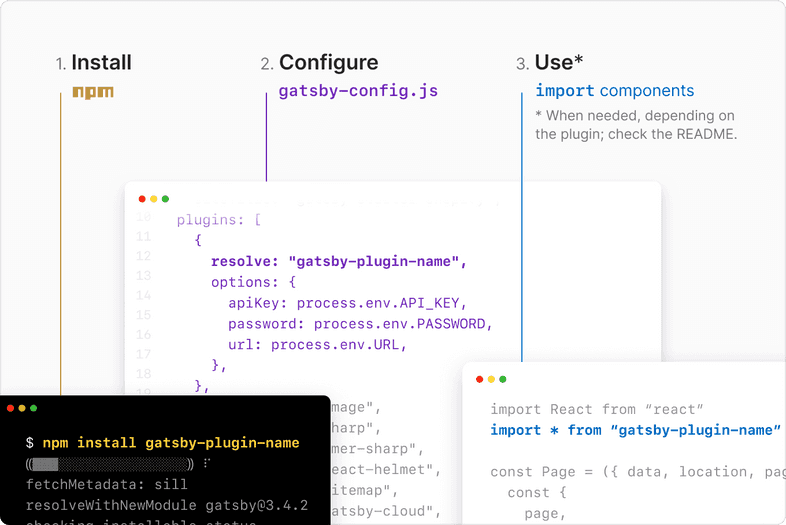The height and width of the screenshot is (525, 786).
Task: Minimize the terminal using its yellow dot
Action: pyautogui.click(x=22, y=408)
